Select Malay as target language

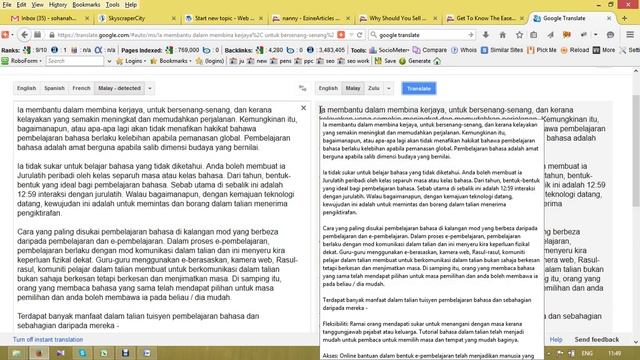pos(353,88)
